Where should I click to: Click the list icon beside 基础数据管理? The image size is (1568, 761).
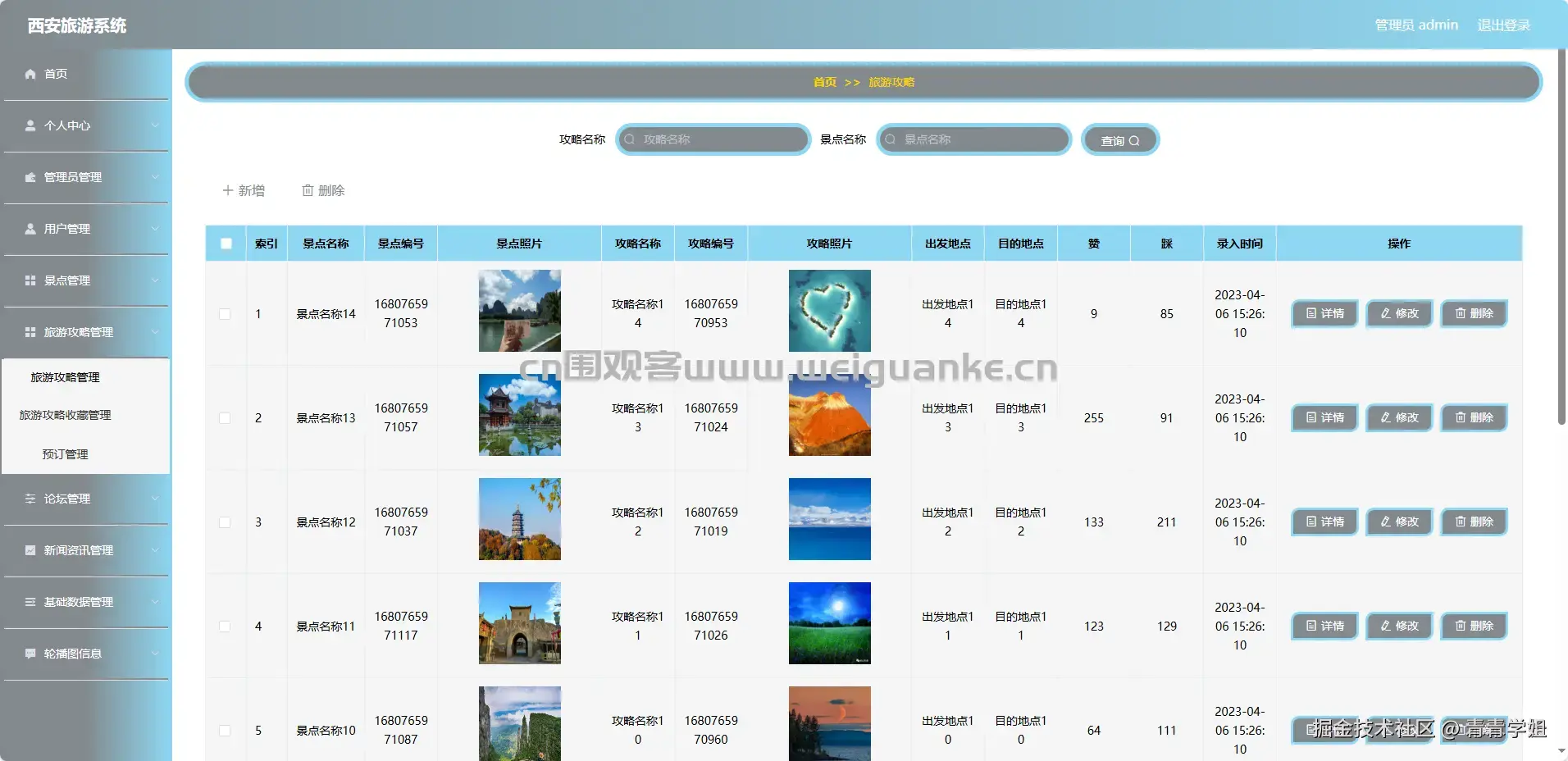30,602
